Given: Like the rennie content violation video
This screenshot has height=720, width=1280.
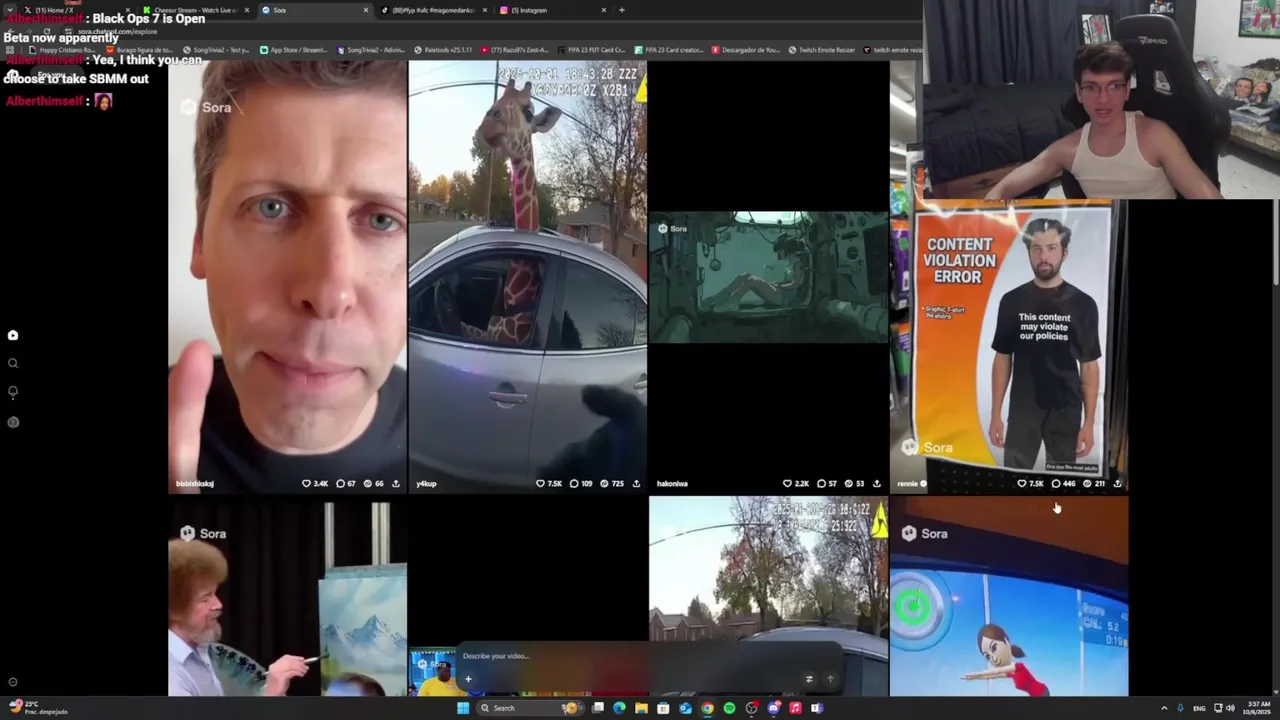Looking at the screenshot, I should 1022,484.
